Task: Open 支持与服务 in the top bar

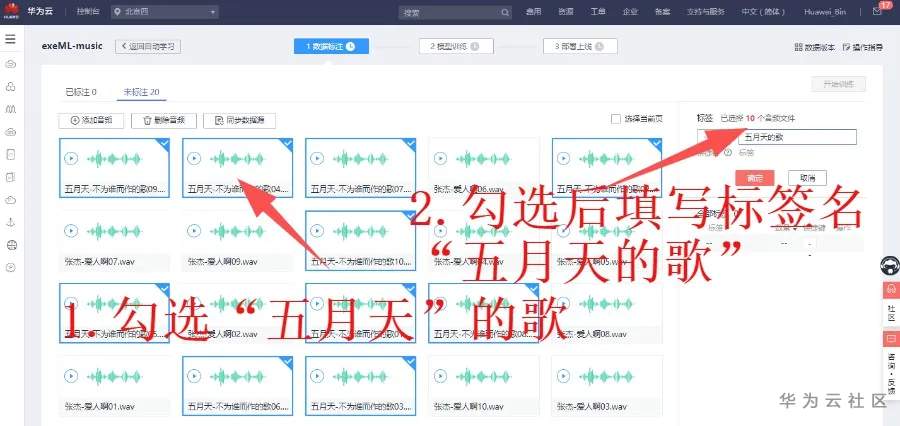Action: point(705,12)
